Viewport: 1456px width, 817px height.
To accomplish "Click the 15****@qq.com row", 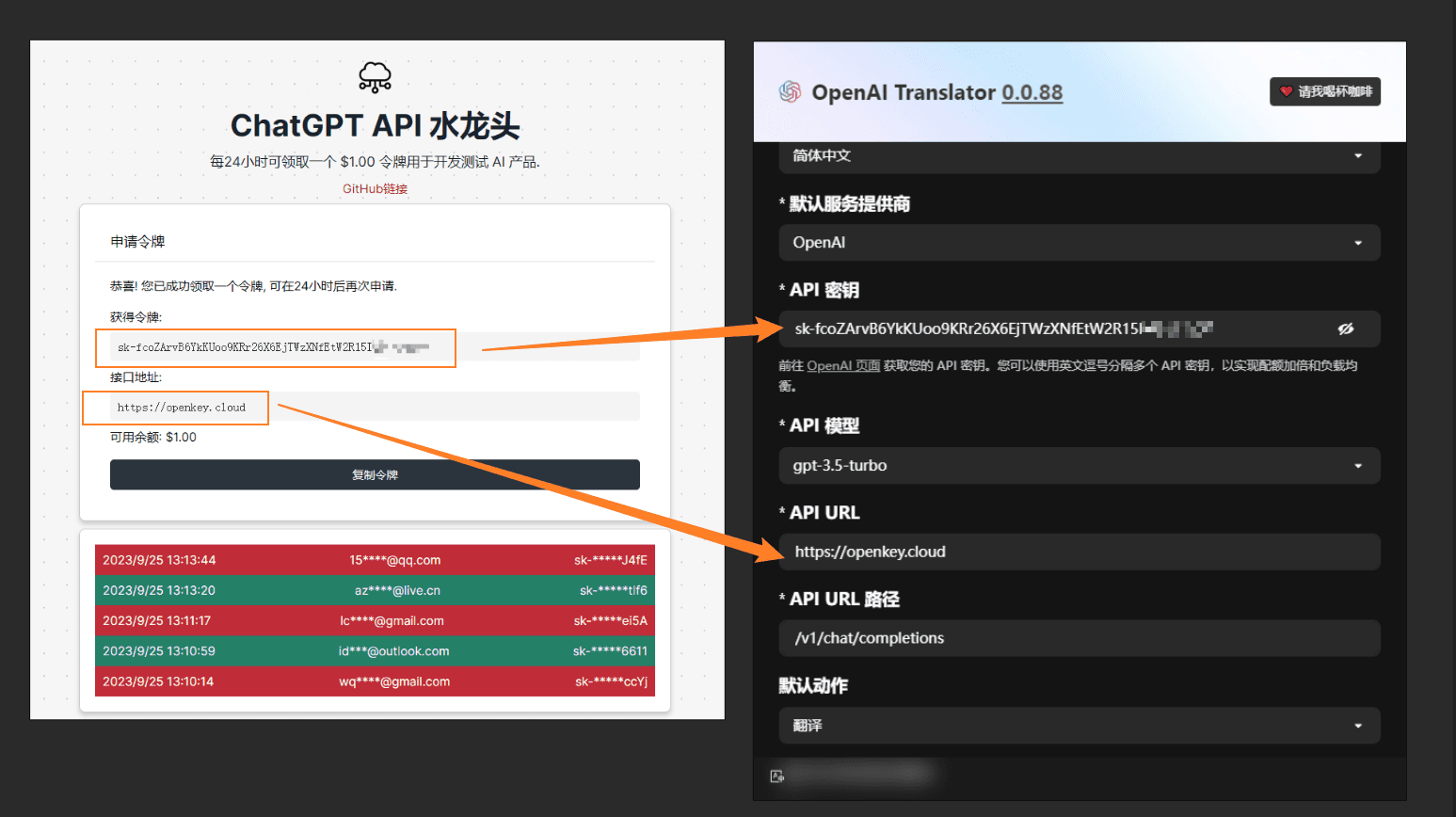I will click(375, 560).
